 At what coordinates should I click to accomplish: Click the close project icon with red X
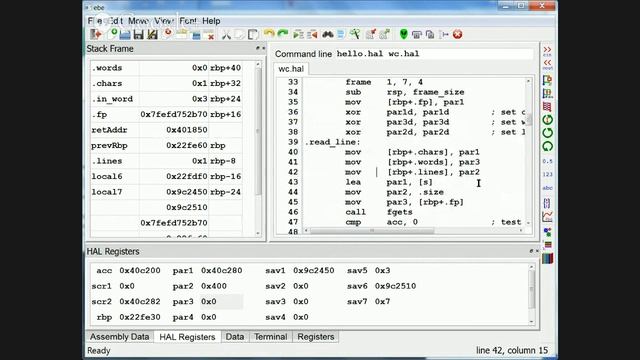pyautogui.click(x=209, y=35)
